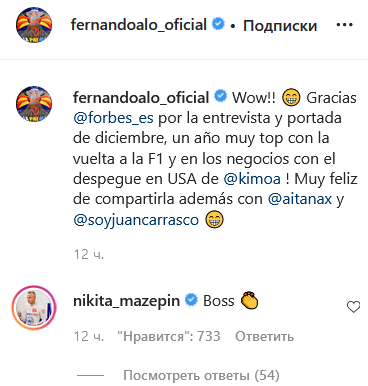Image resolution: width=368 pixels, height=386 pixels.
Task: Click fernandoalo_oficial username in header
Action: pyautogui.click(x=139, y=25)
